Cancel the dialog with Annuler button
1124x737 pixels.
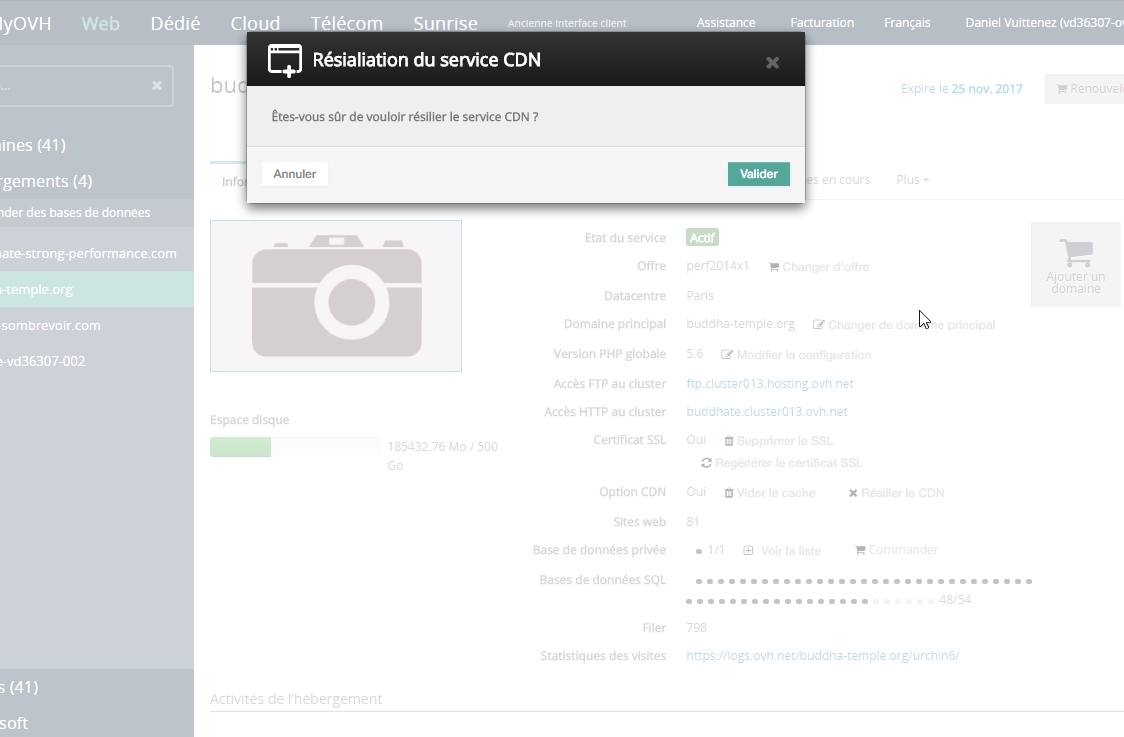pos(295,174)
